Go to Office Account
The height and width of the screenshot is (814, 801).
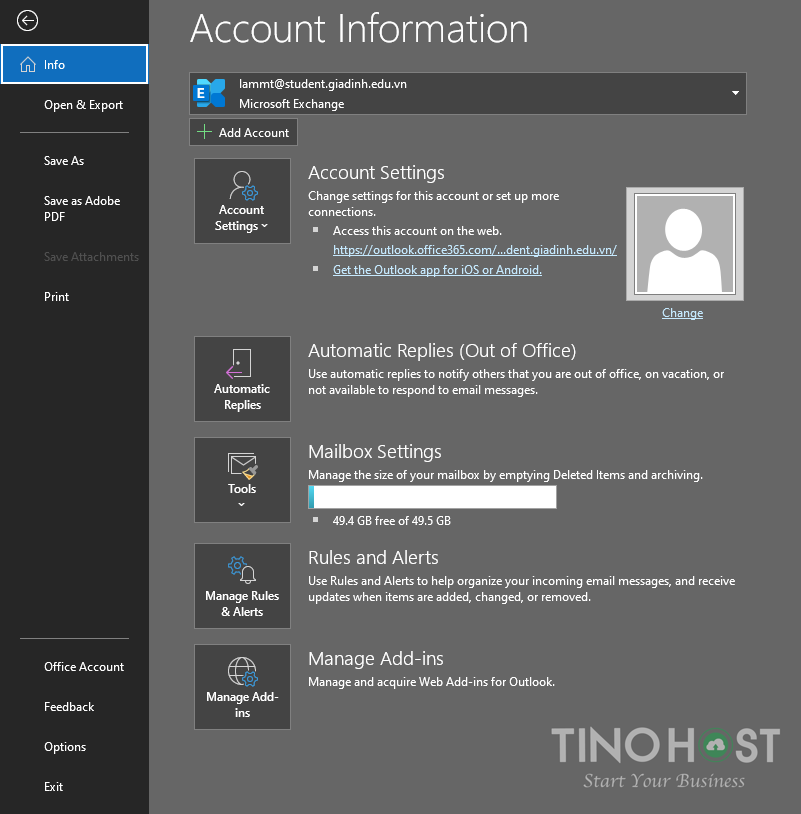click(x=84, y=667)
